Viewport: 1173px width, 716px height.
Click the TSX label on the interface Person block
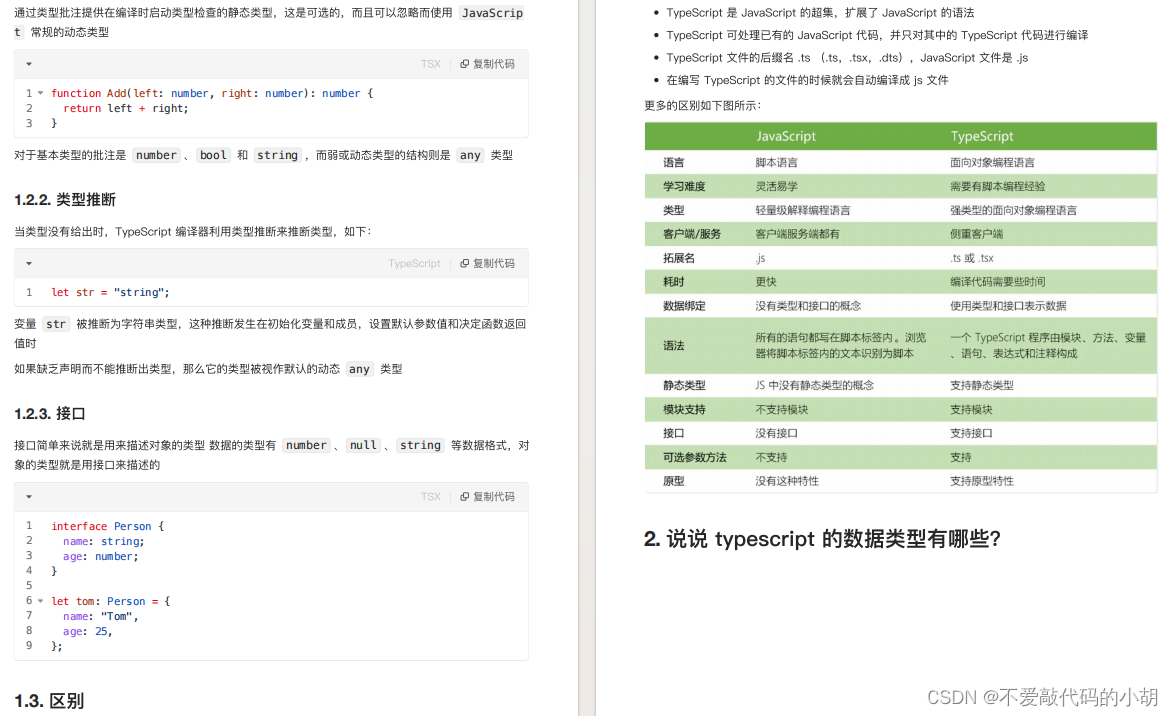point(431,497)
